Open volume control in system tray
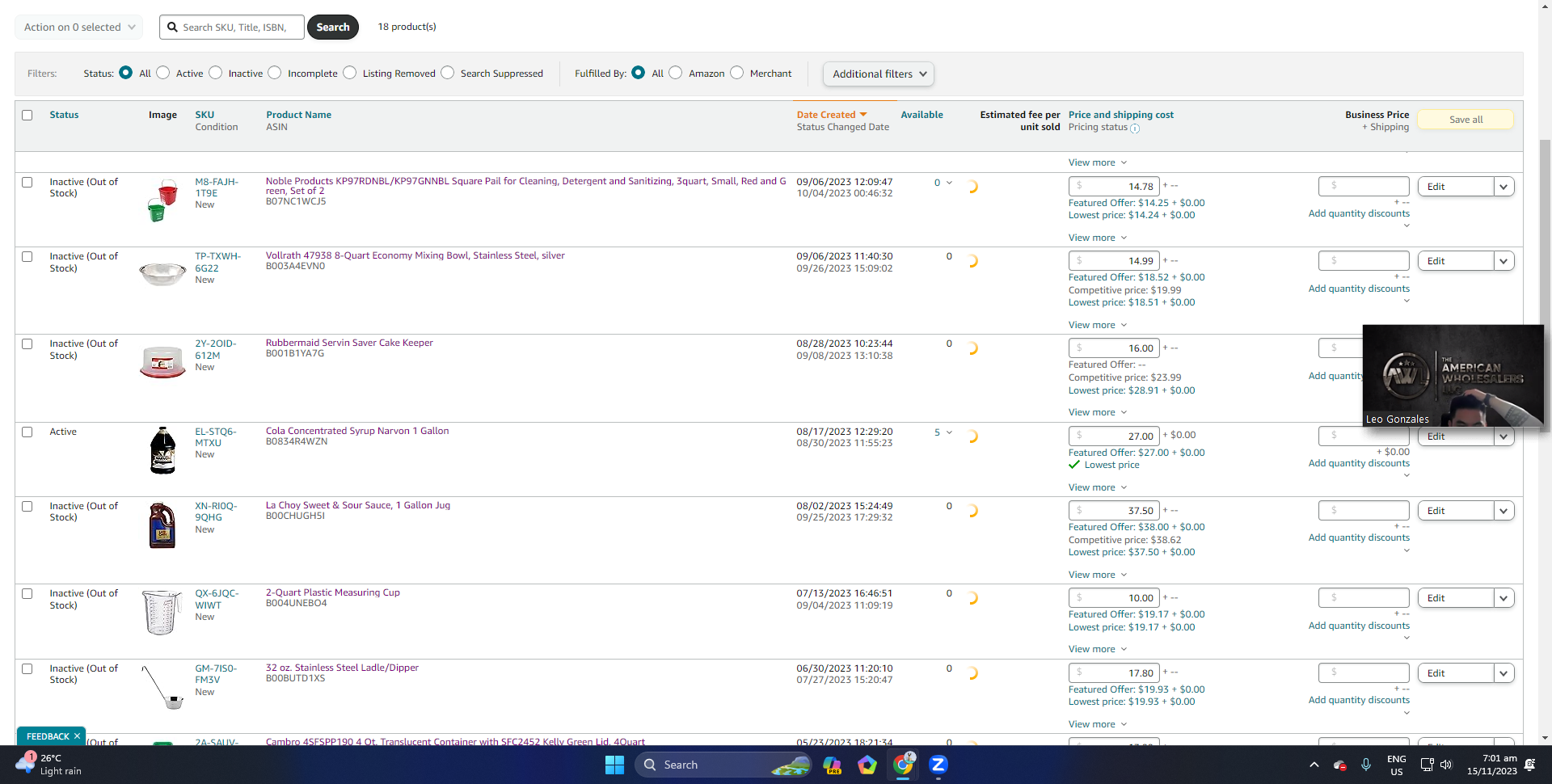 1446,765
